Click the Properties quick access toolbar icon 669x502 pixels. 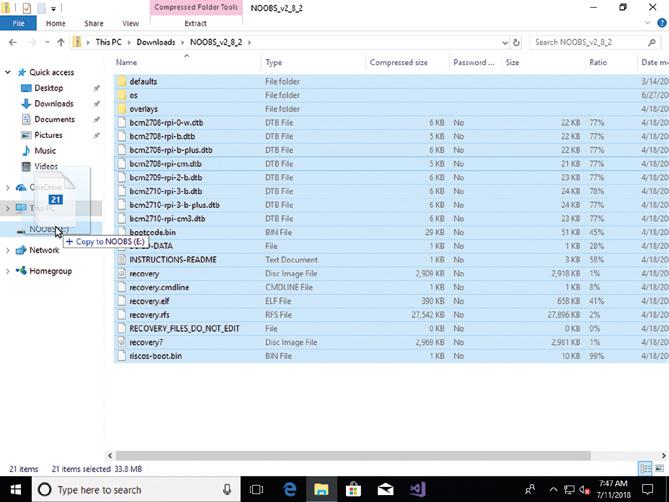point(27,8)
